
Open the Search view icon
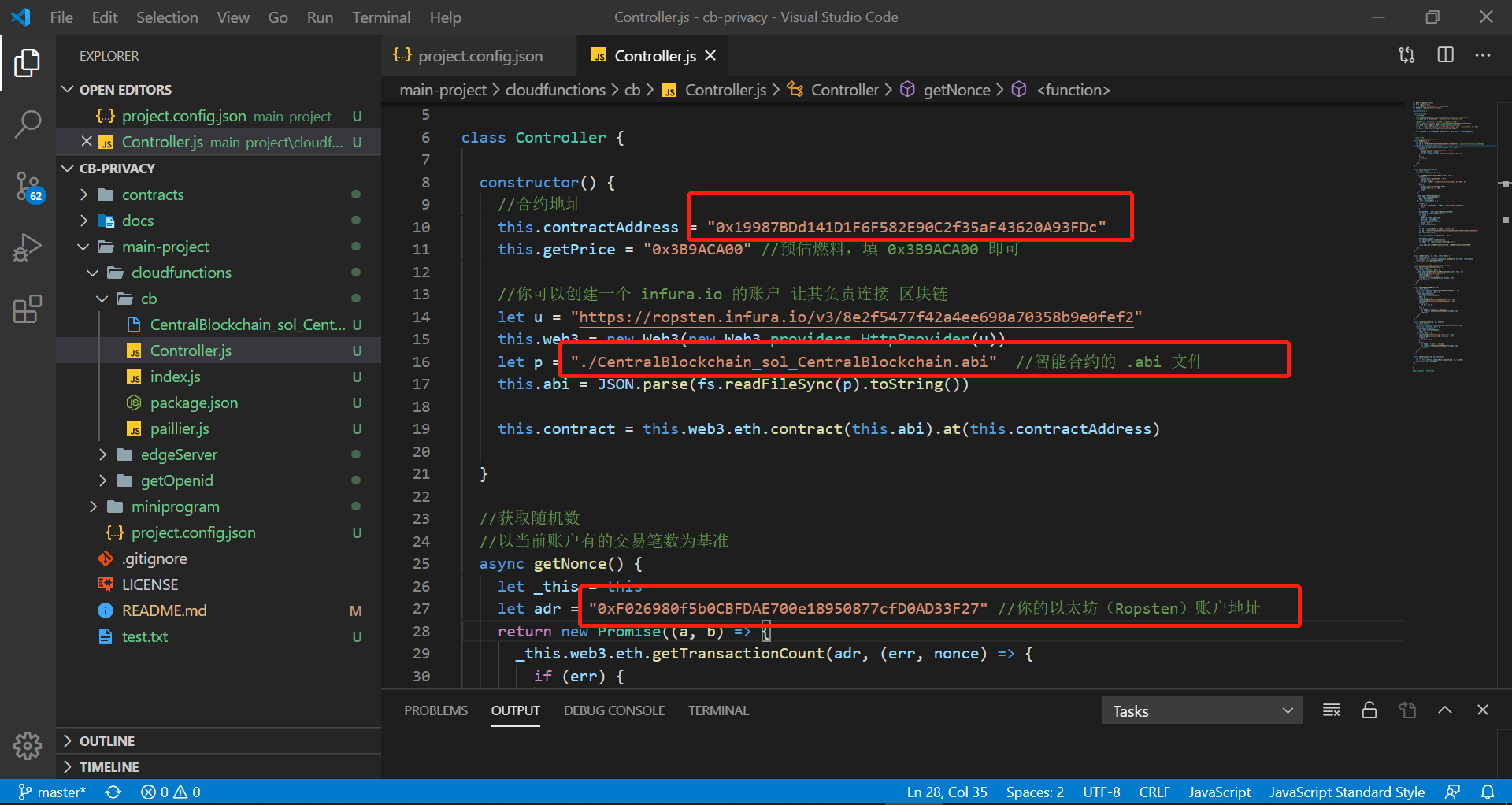[x=28, y=124]
